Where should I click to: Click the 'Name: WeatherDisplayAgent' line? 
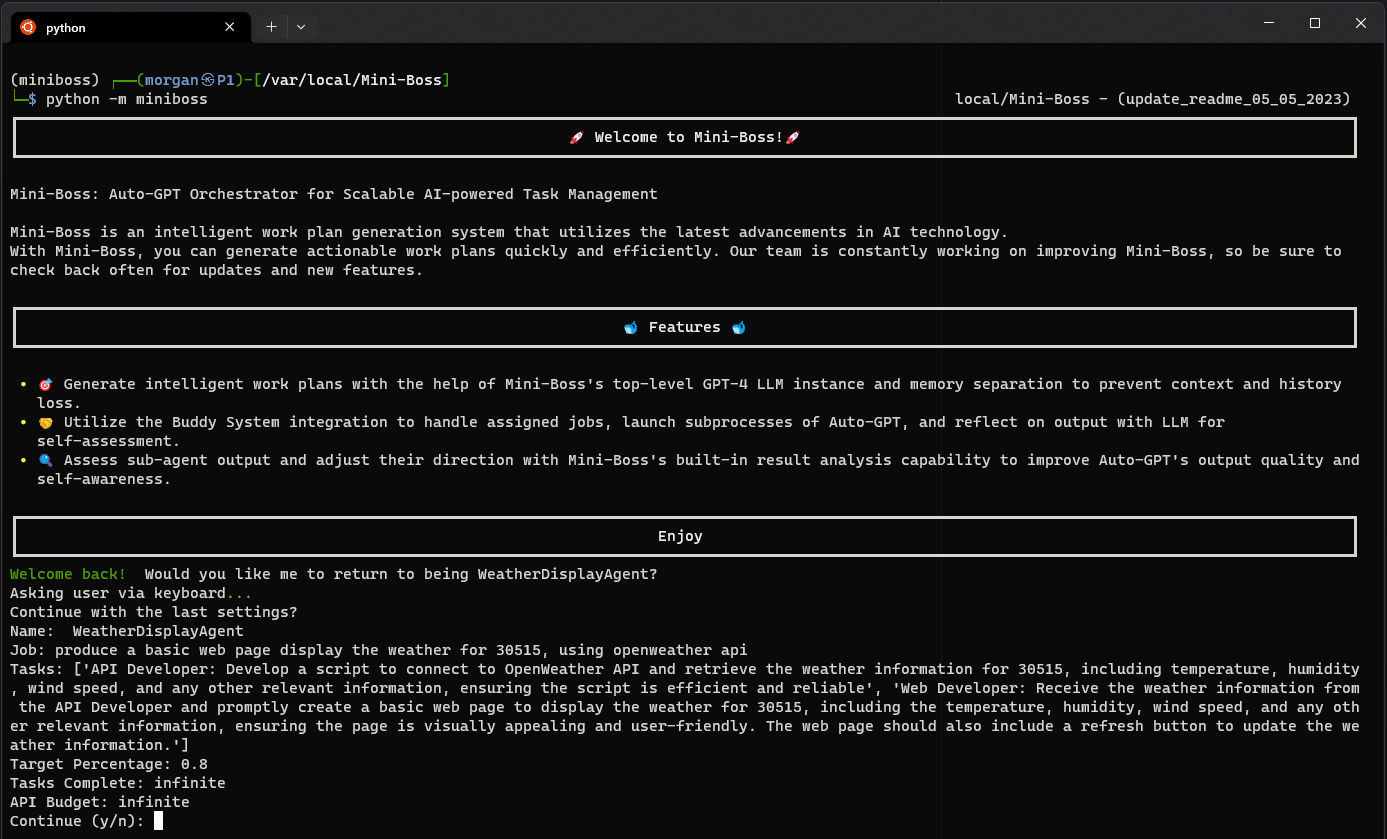127,631
